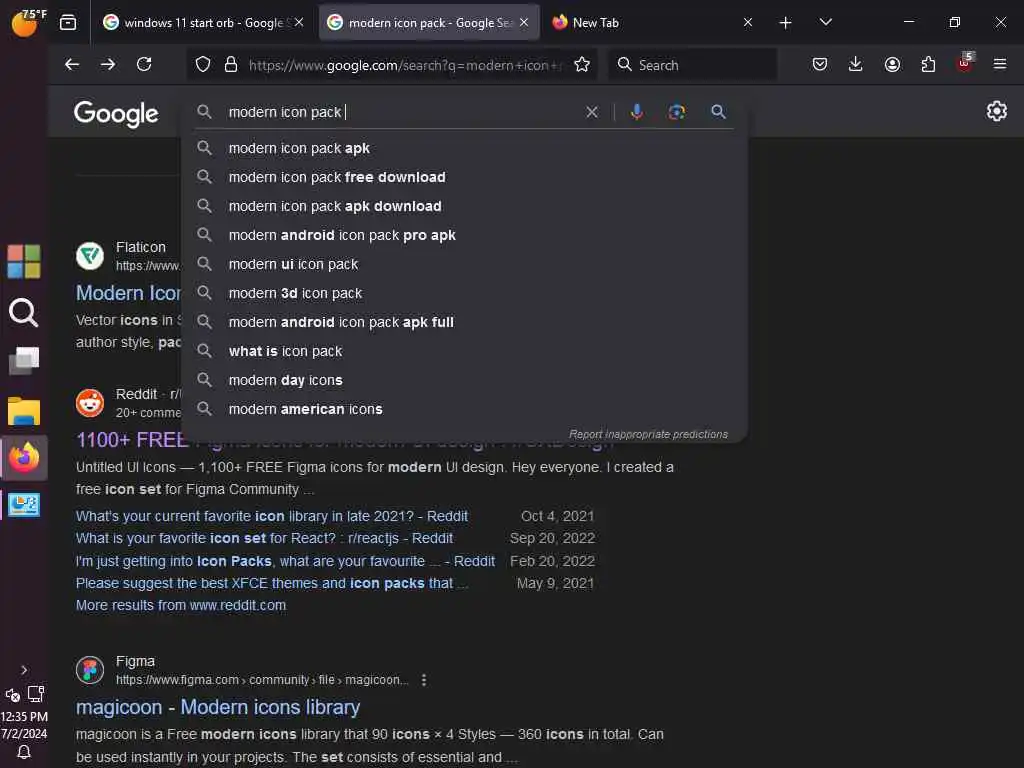
Task: Click the Firefox Search box
Action: coord(692,65)
